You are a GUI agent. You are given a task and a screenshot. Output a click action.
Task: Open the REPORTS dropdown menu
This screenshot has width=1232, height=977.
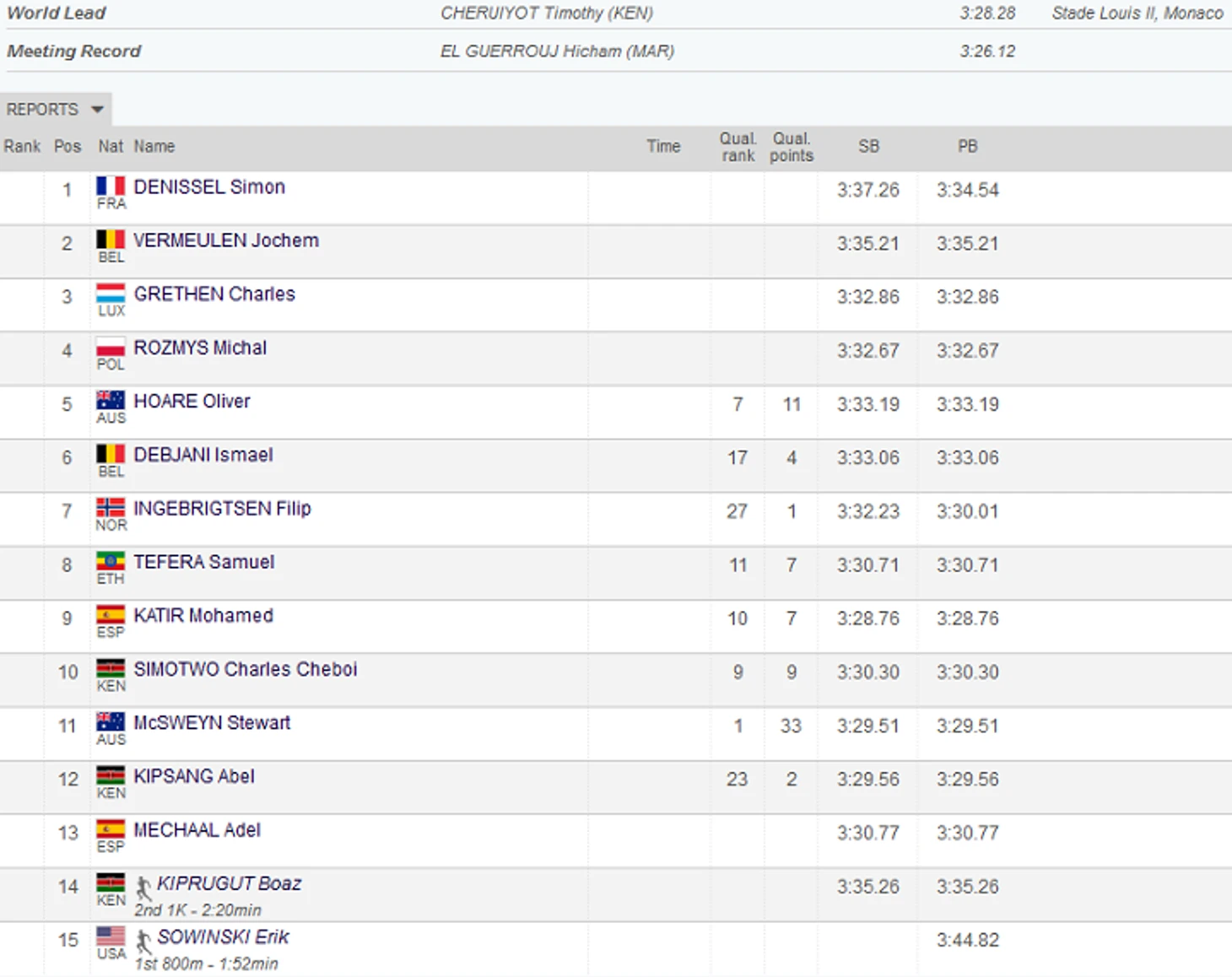pos(55,110)
